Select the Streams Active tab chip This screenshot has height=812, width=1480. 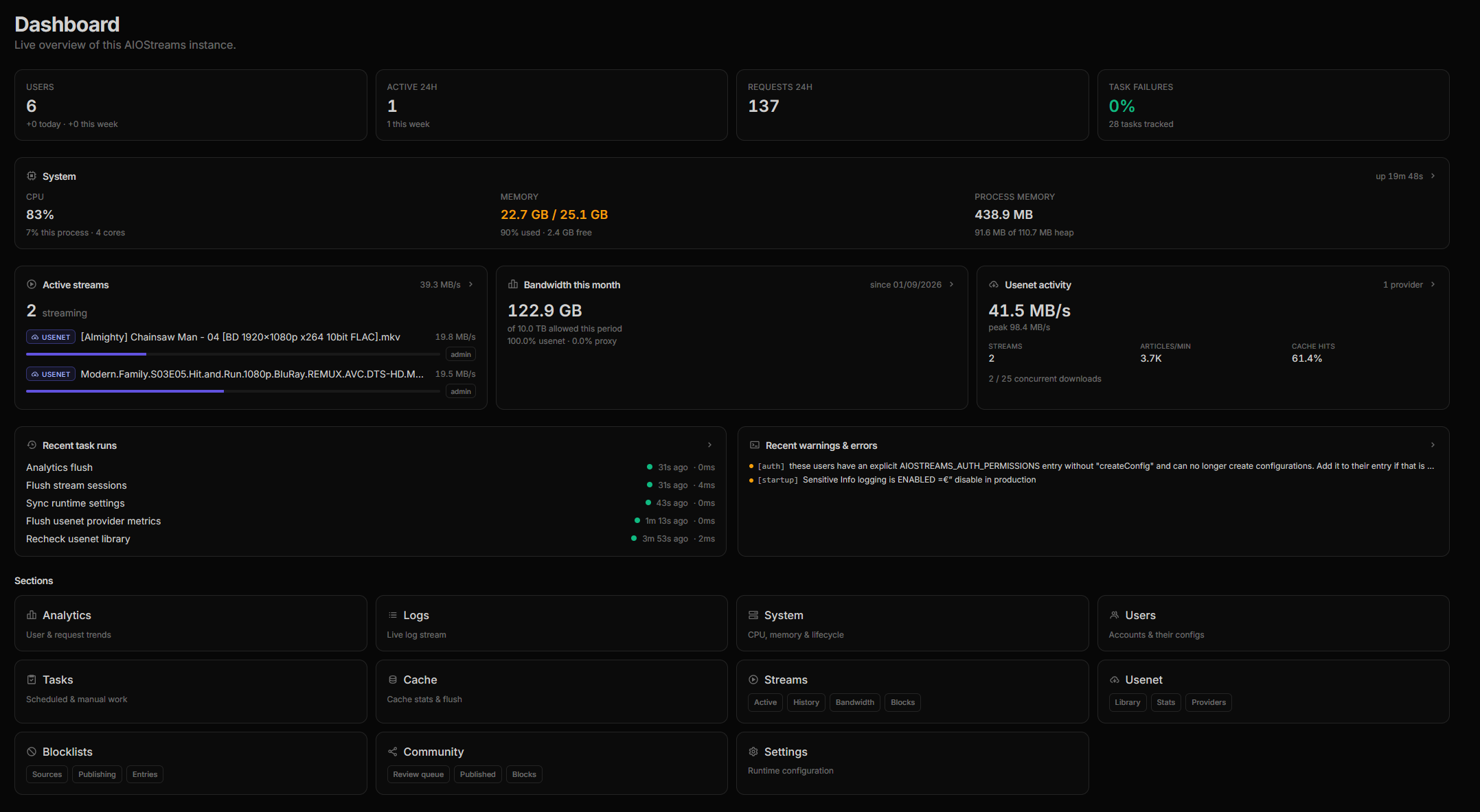pos(765,702)
